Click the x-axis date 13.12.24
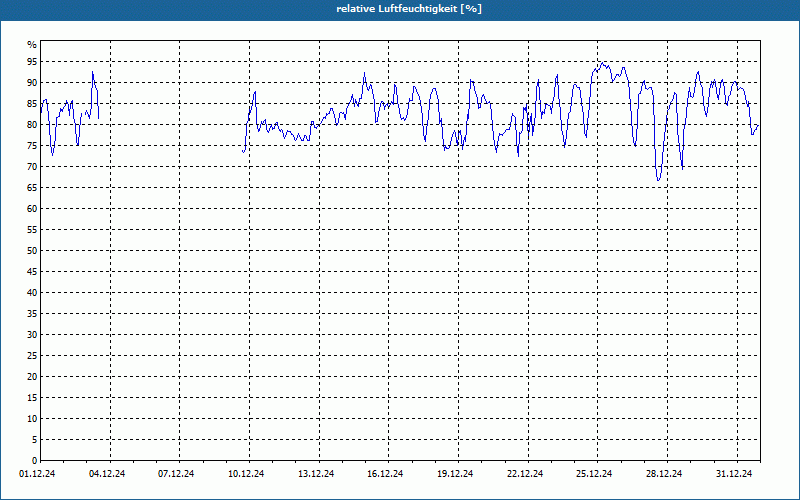Viewport: 800px width, 500px height. click(316, 474)
